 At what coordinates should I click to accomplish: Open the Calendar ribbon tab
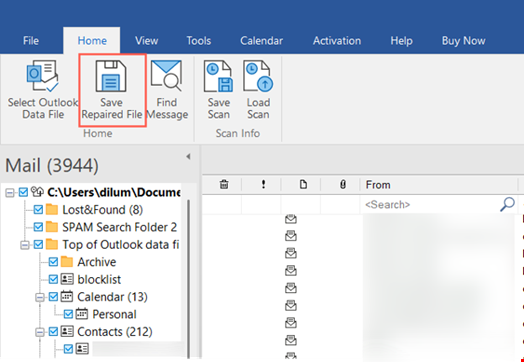click(261, 41)
